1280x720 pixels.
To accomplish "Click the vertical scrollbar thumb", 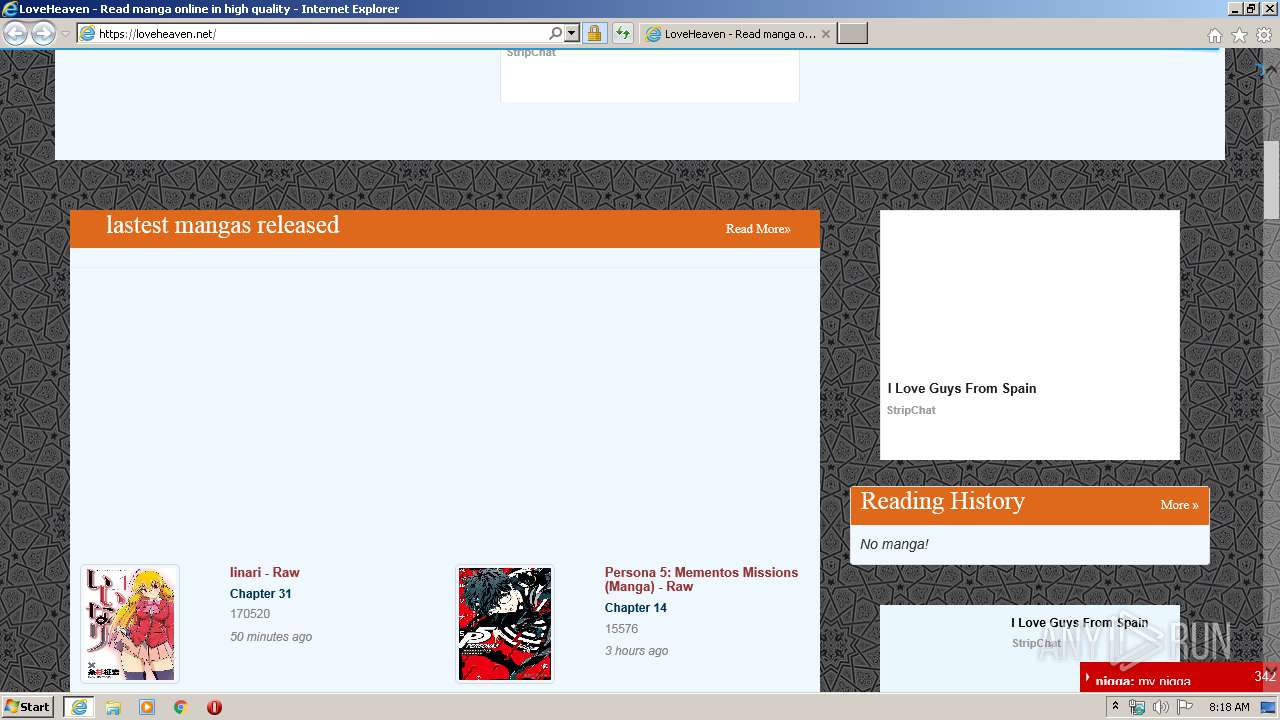I will [x=1271, y=180].
